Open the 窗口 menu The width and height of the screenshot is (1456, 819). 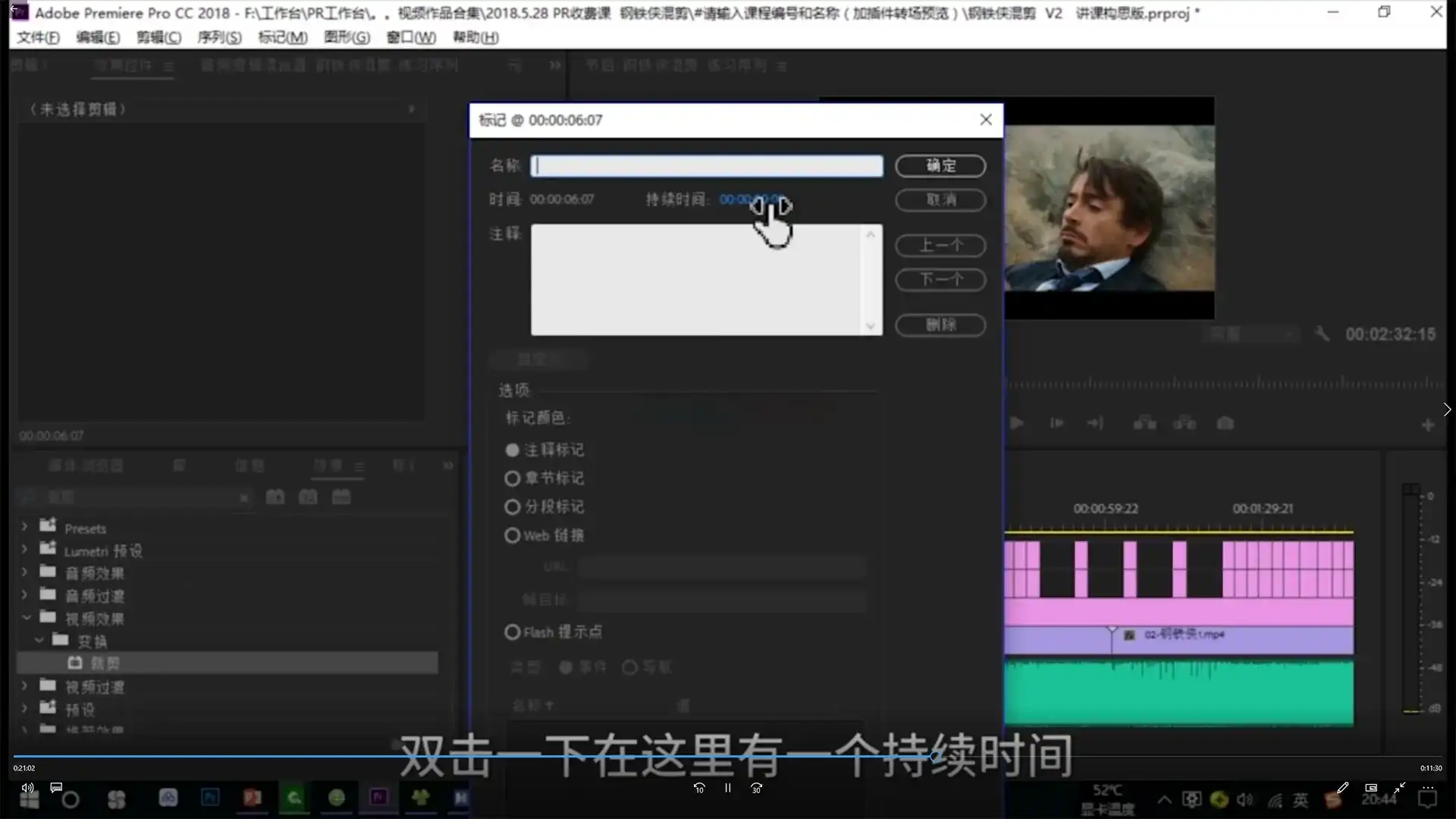409,37
